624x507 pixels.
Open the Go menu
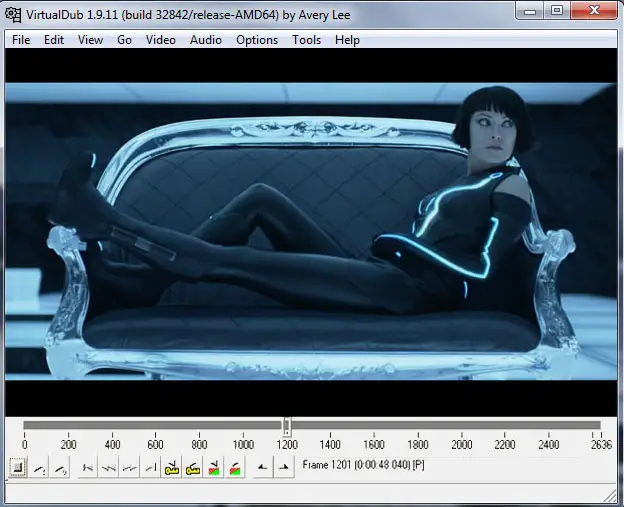(125, 40)
